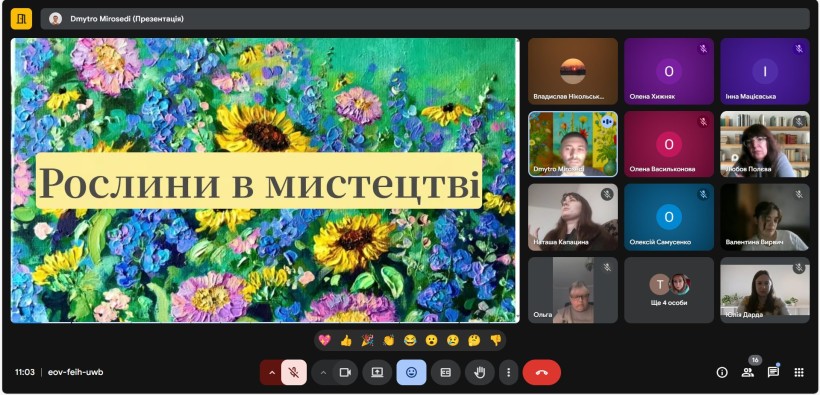Click muted mic icon on Олена Васильконова tile
The width and height of the screenshot is (820, 395).
point(703,122)
